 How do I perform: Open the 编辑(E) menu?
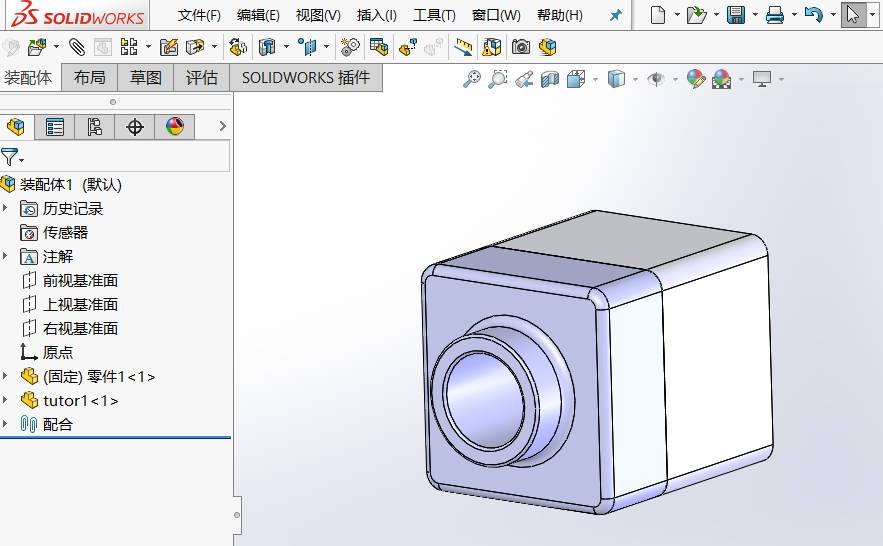(x=258, y=15)
